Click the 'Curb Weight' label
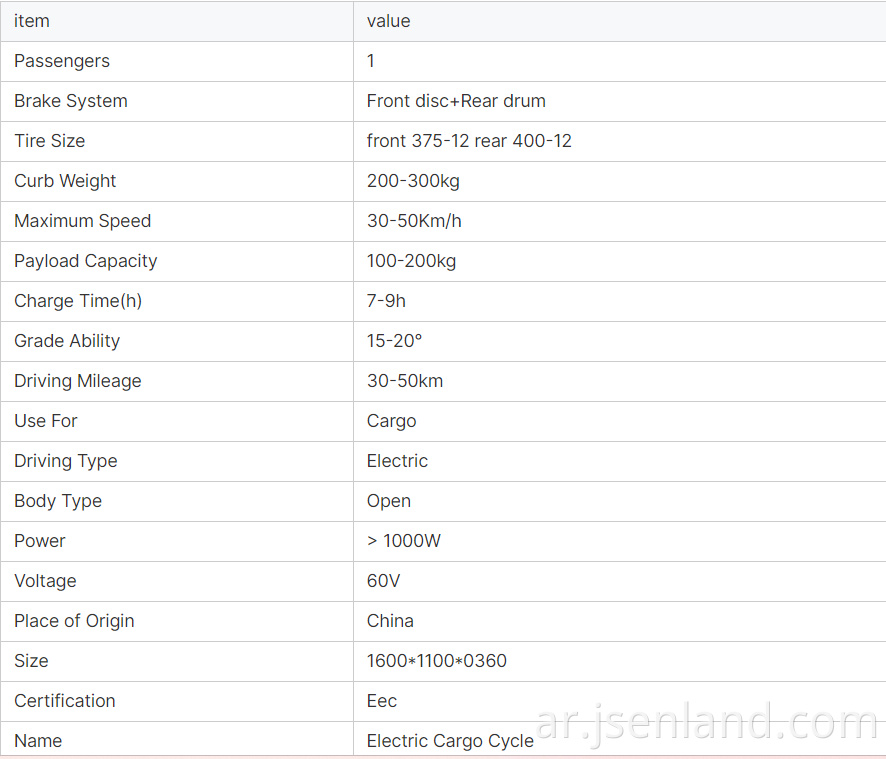The height and width of the screenshot is (759, 886). tap(64, 181)
